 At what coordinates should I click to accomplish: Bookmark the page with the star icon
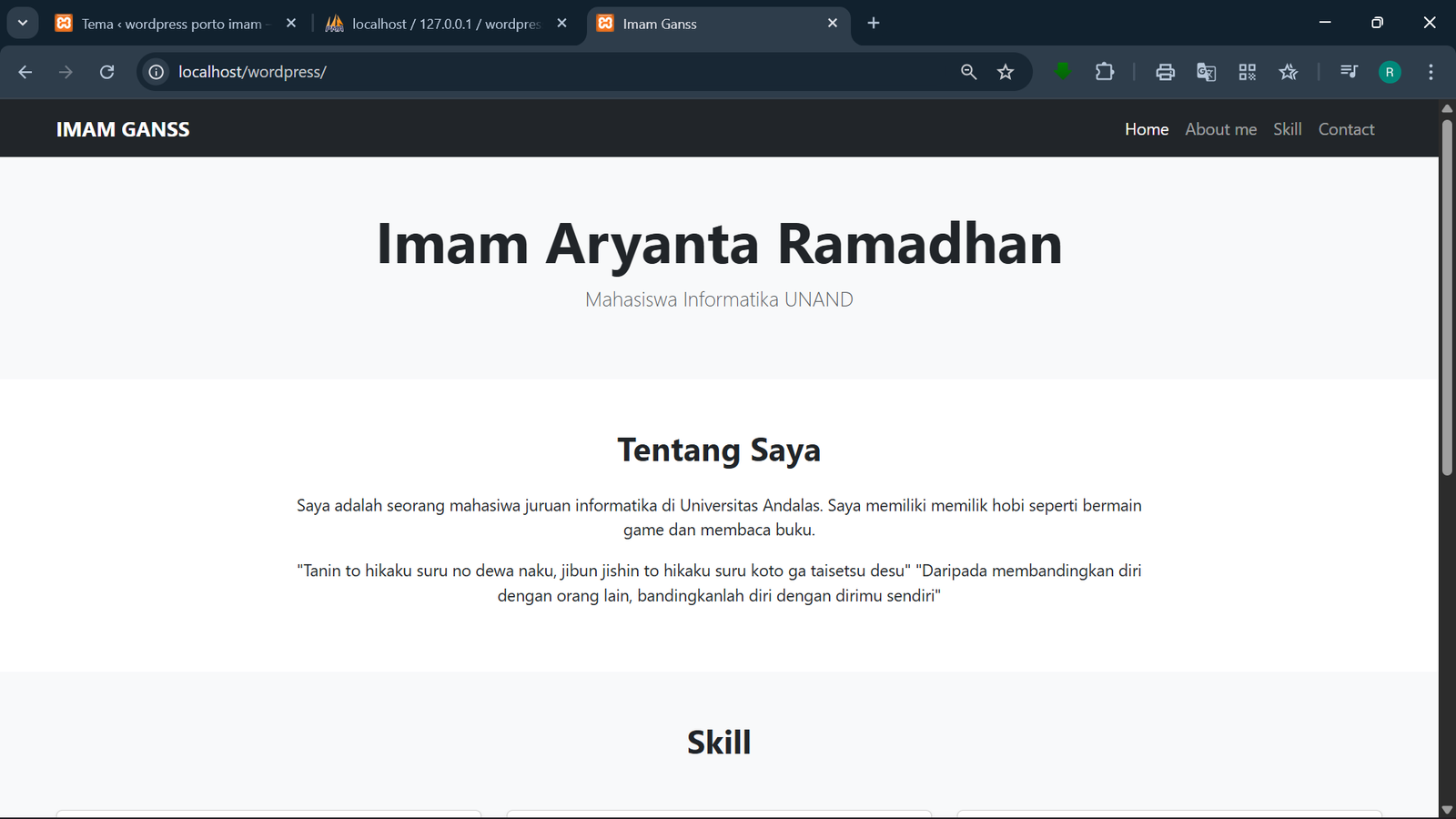[x=1006, y=72]
